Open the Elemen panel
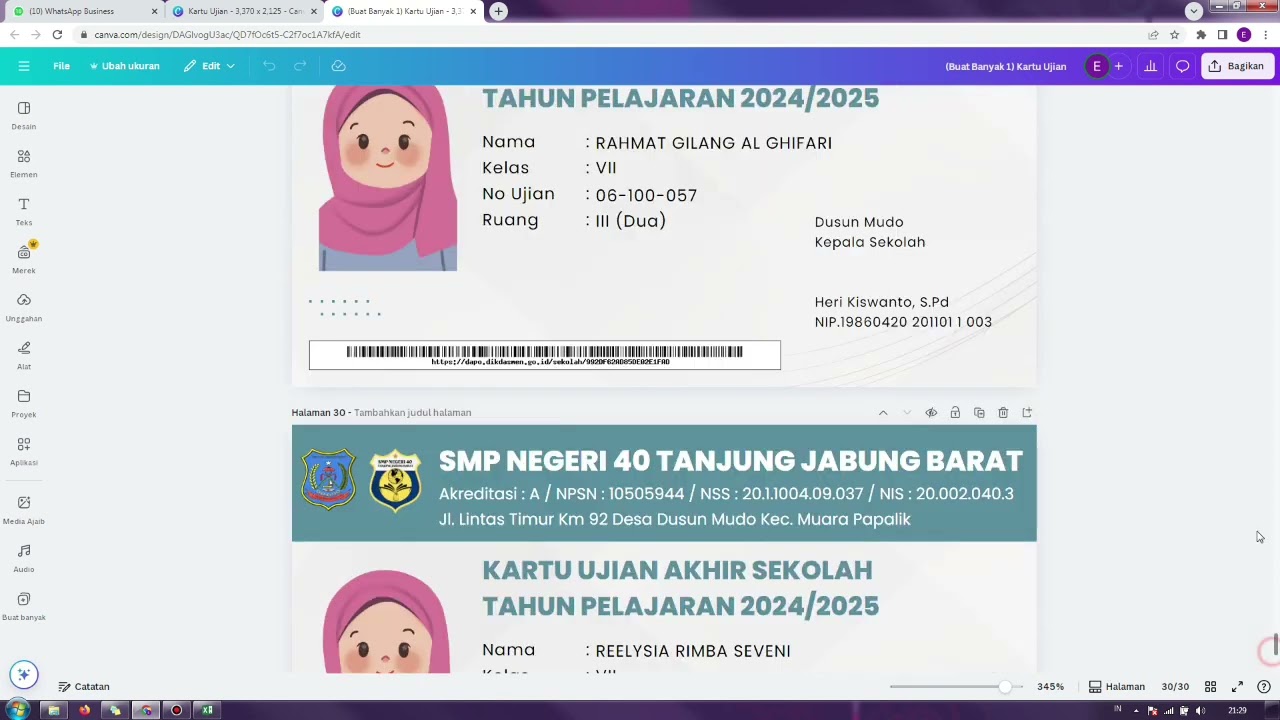The width and height of the screenshot is (1280, 720). point(24,164)
